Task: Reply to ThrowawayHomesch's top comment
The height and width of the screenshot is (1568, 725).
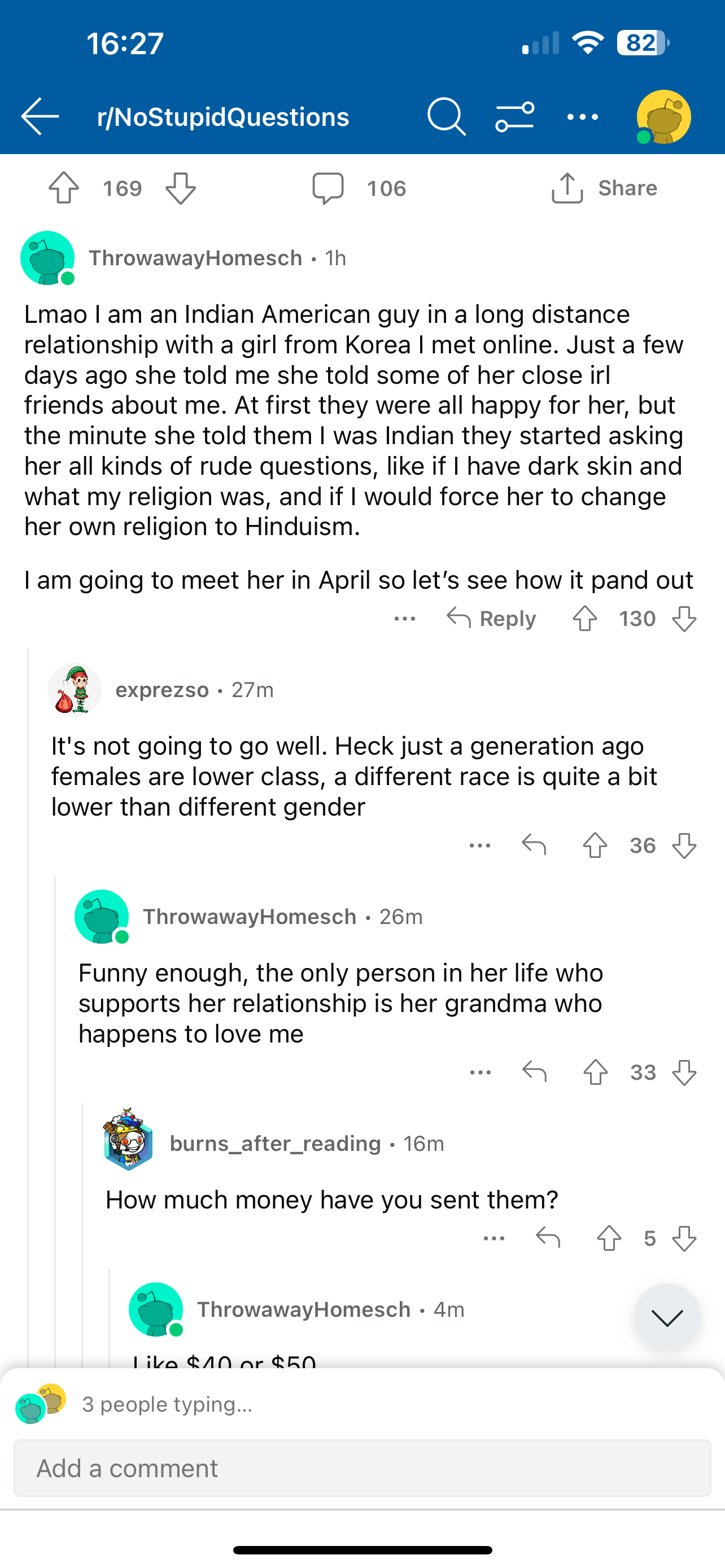Action: pos(492,619)
